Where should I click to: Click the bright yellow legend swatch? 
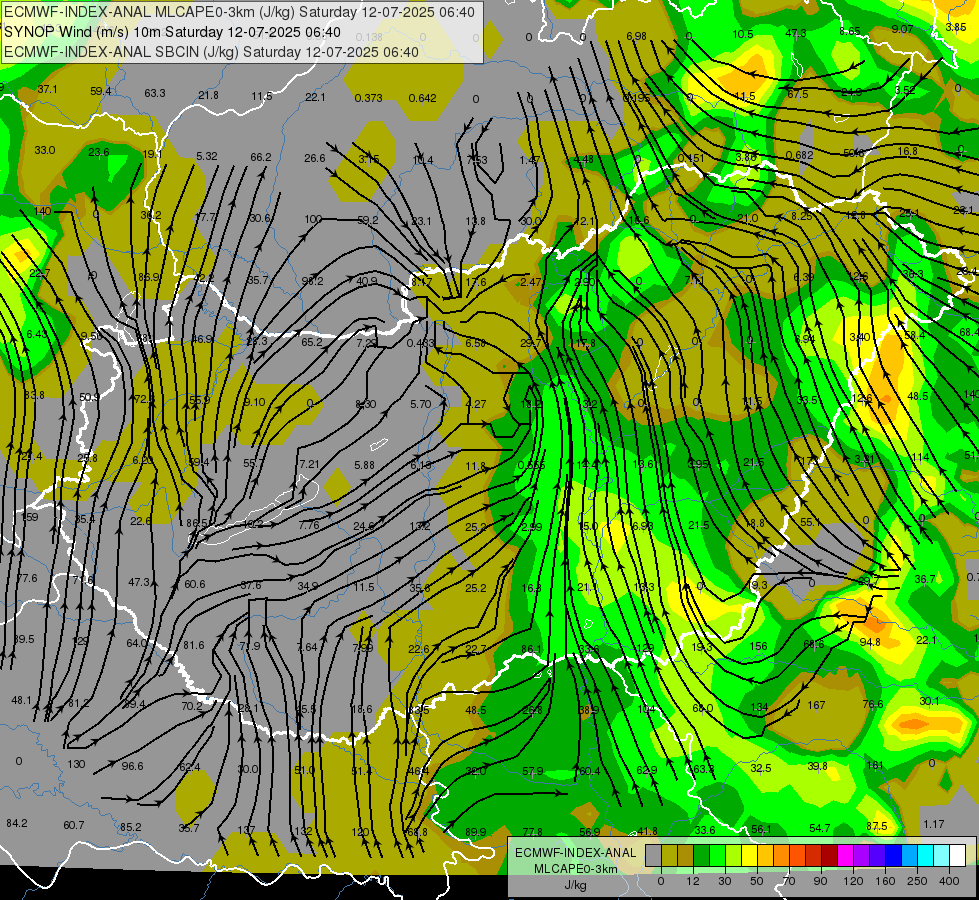pyautogui.click(x=750, y=855)
